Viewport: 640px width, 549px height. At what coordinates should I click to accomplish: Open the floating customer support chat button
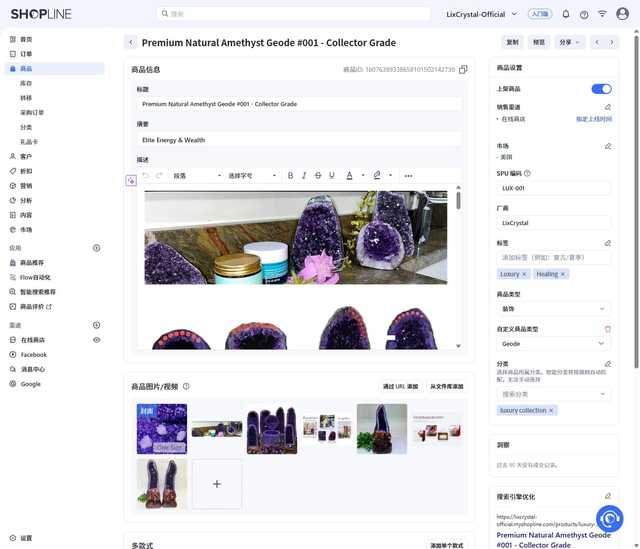(x=609, y=518)
